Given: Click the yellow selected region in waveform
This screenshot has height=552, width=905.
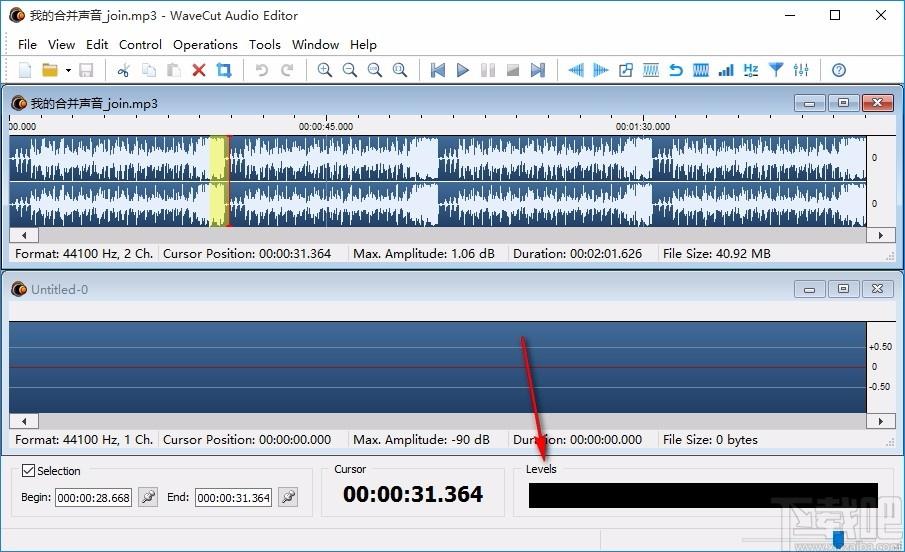Looking at the screenshot, I should pos(218,181).
